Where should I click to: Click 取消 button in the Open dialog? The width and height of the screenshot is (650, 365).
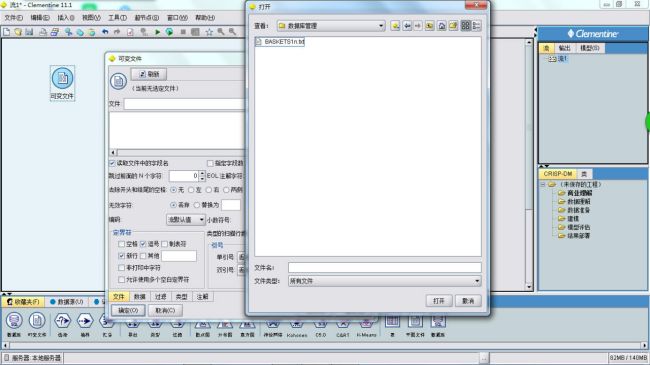[x=468, y=301]
